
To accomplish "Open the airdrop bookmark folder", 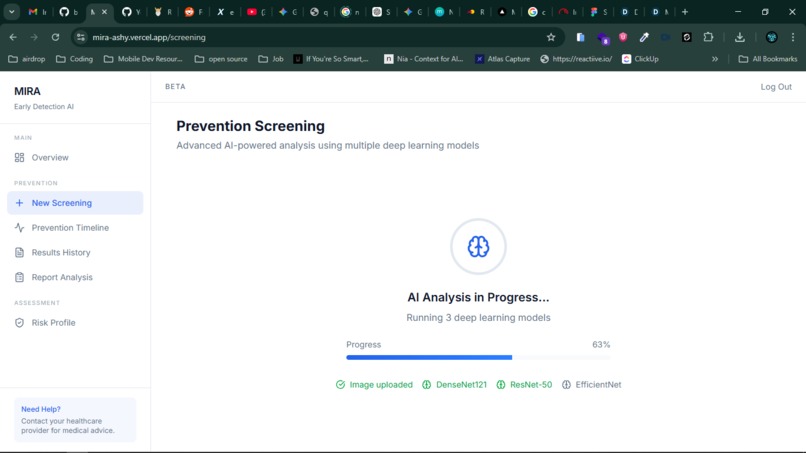I will [27, 59].
